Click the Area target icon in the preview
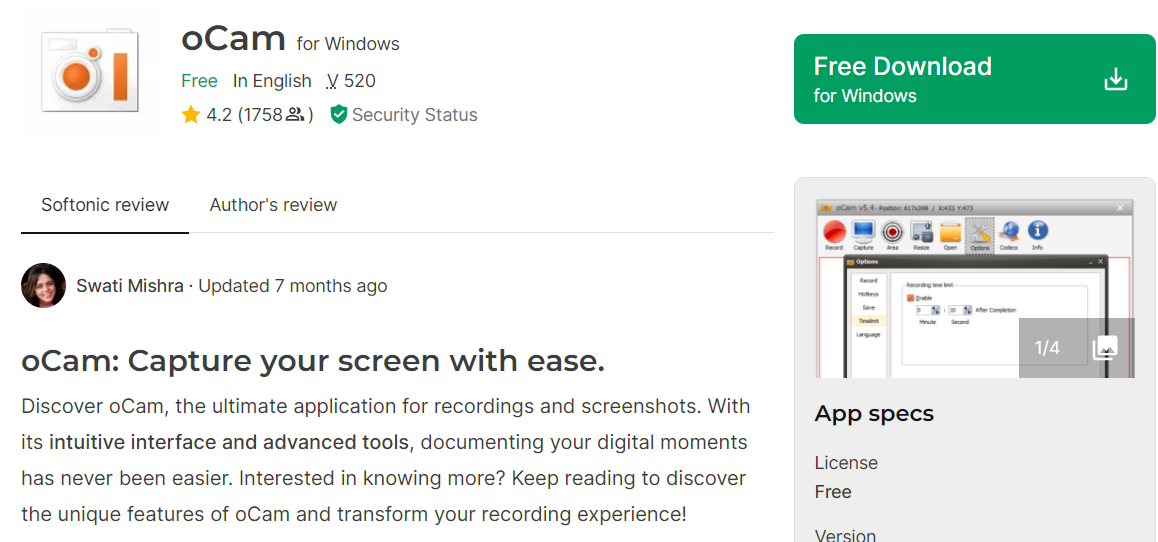 pos(892,232)
